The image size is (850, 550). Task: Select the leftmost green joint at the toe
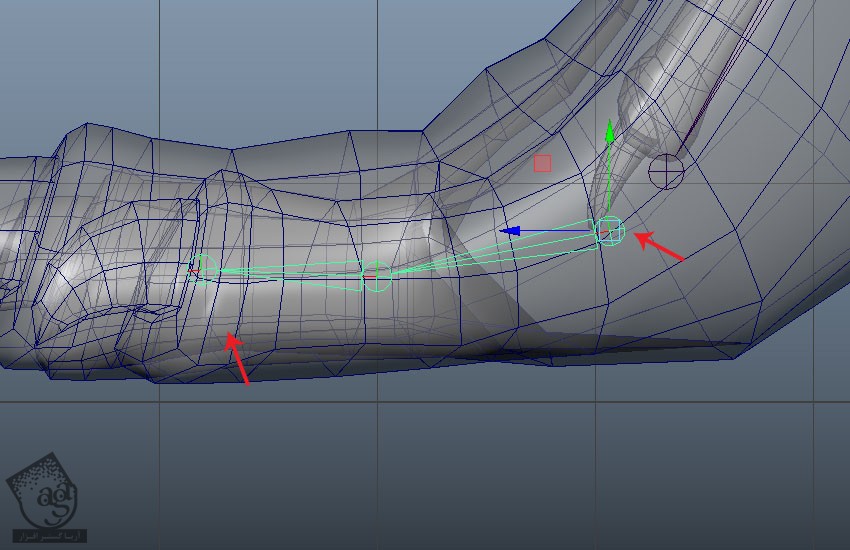click(204, 267)
